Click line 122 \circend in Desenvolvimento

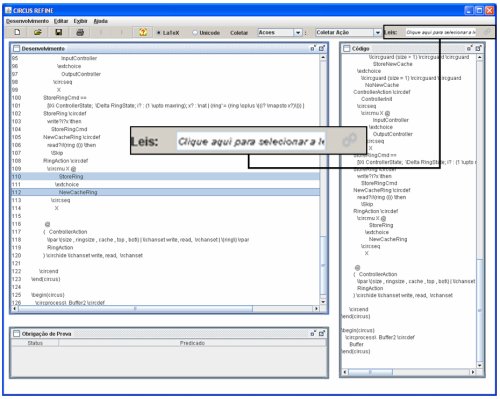pos(49,271)
